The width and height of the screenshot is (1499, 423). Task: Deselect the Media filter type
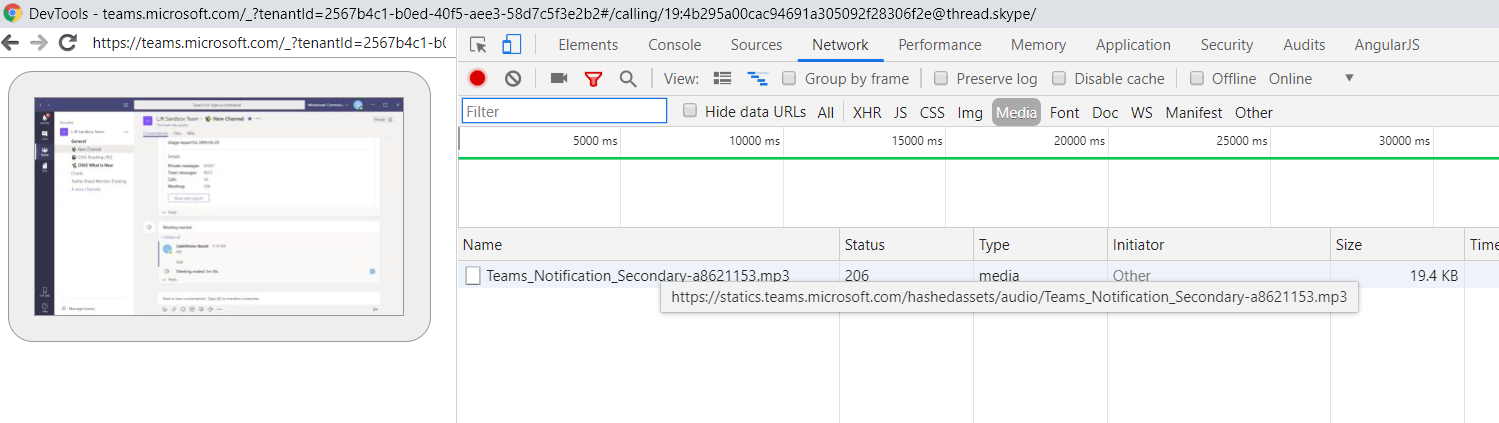1016,112
